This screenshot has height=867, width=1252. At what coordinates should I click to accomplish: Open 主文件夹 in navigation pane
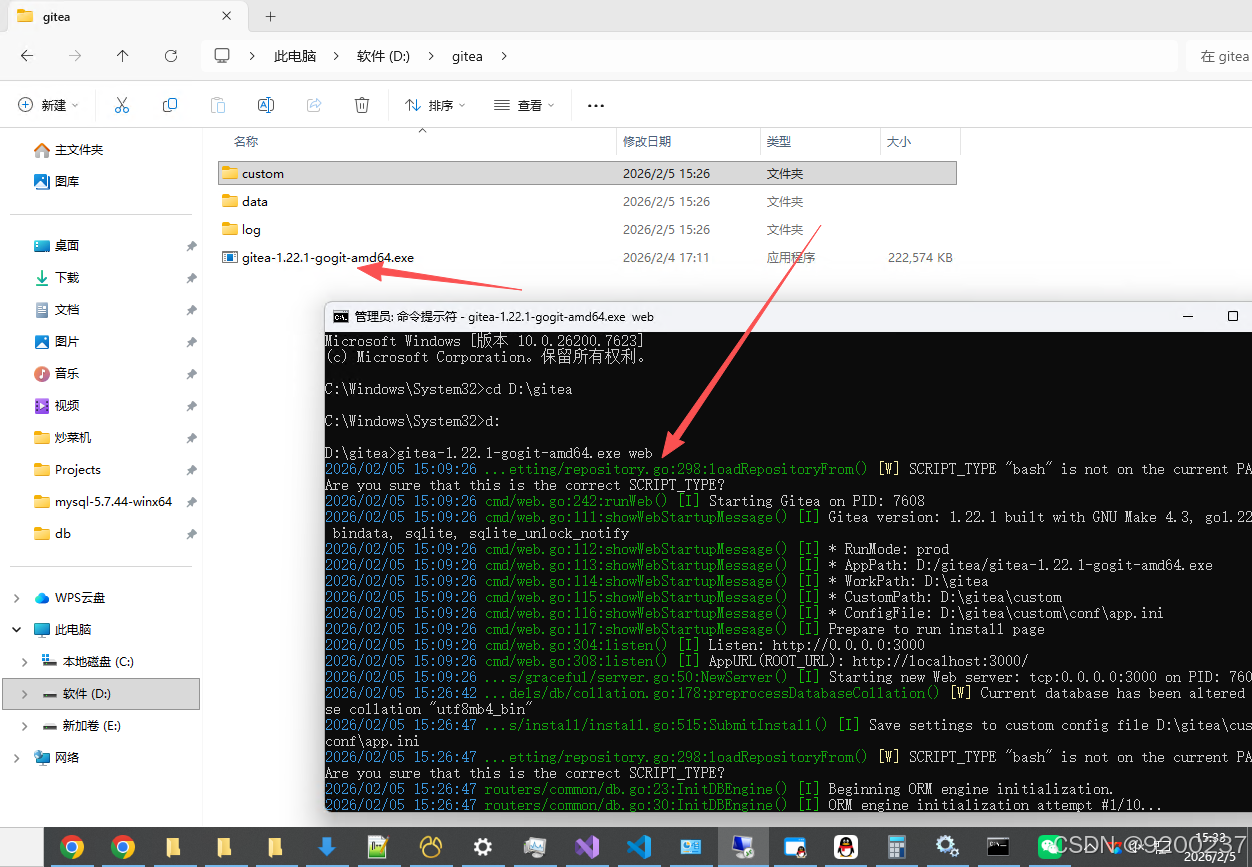click(x=79, y=149)
